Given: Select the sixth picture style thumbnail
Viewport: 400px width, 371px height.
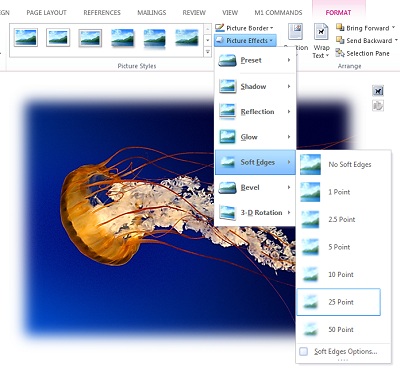Looking at the screenshot, I should click(x=187, y=37).
